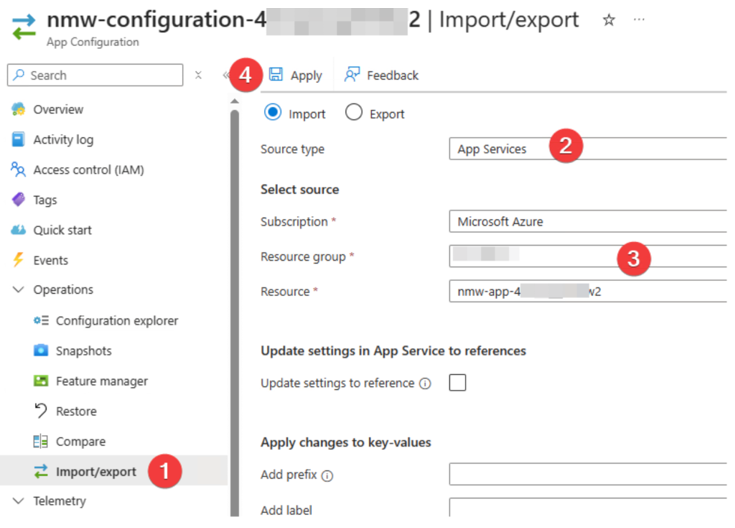Collapse the sidebar with the double-chevron icon
Image resolution: width=735 pixels, height=528 pixels.
coord(226,75)
